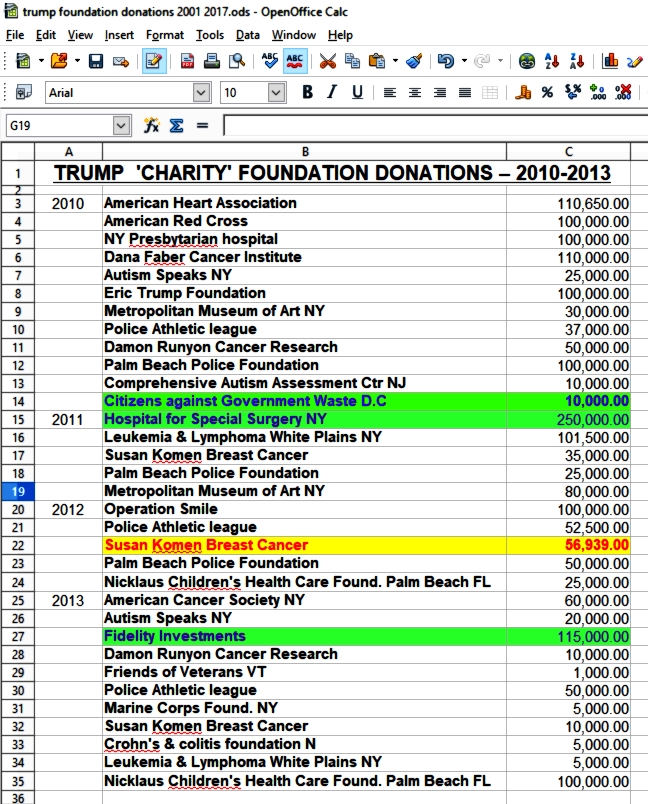Select column B header
Image resolution: width=648 pixels, height=804 pixels.
305,152
